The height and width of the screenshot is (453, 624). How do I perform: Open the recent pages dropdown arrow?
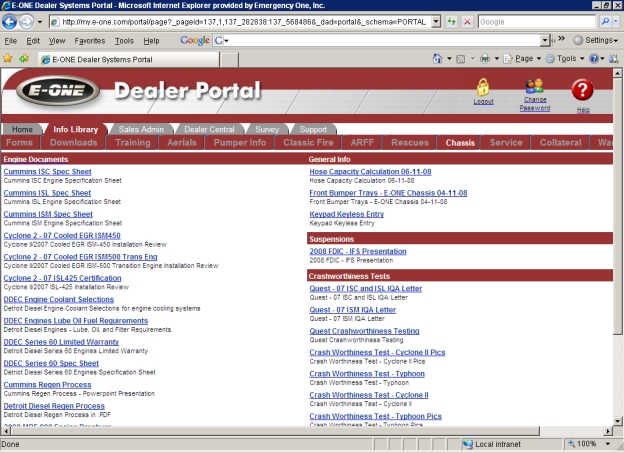point(39,22)
